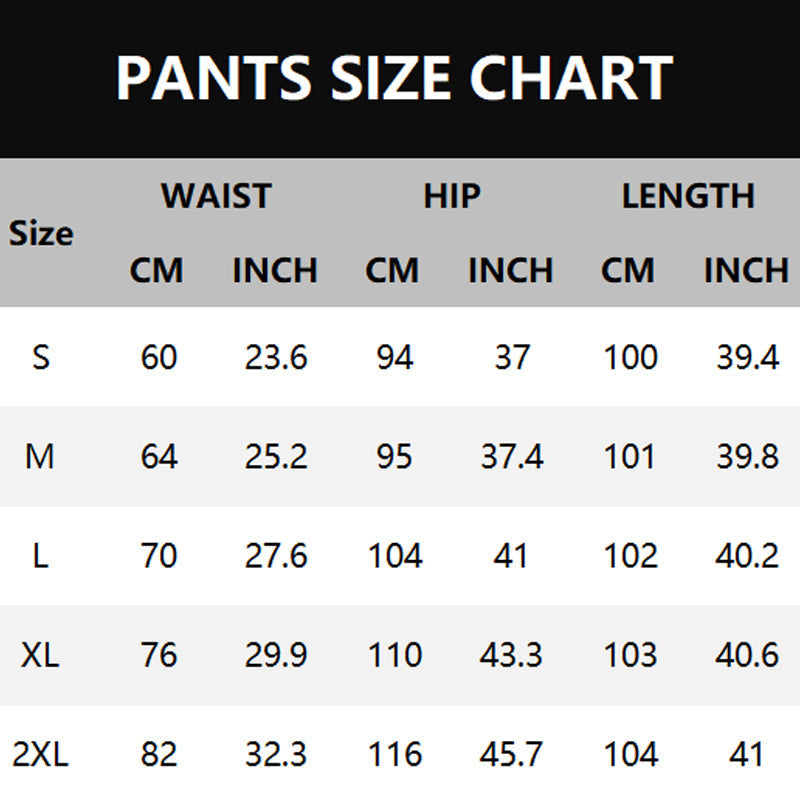Click the INCH subheader under LENGTH

tap(746, 270)
